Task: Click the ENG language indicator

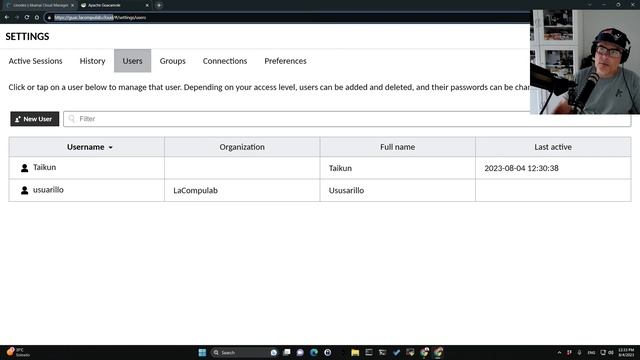Action: pyautogui.click(x=591, y=352)
